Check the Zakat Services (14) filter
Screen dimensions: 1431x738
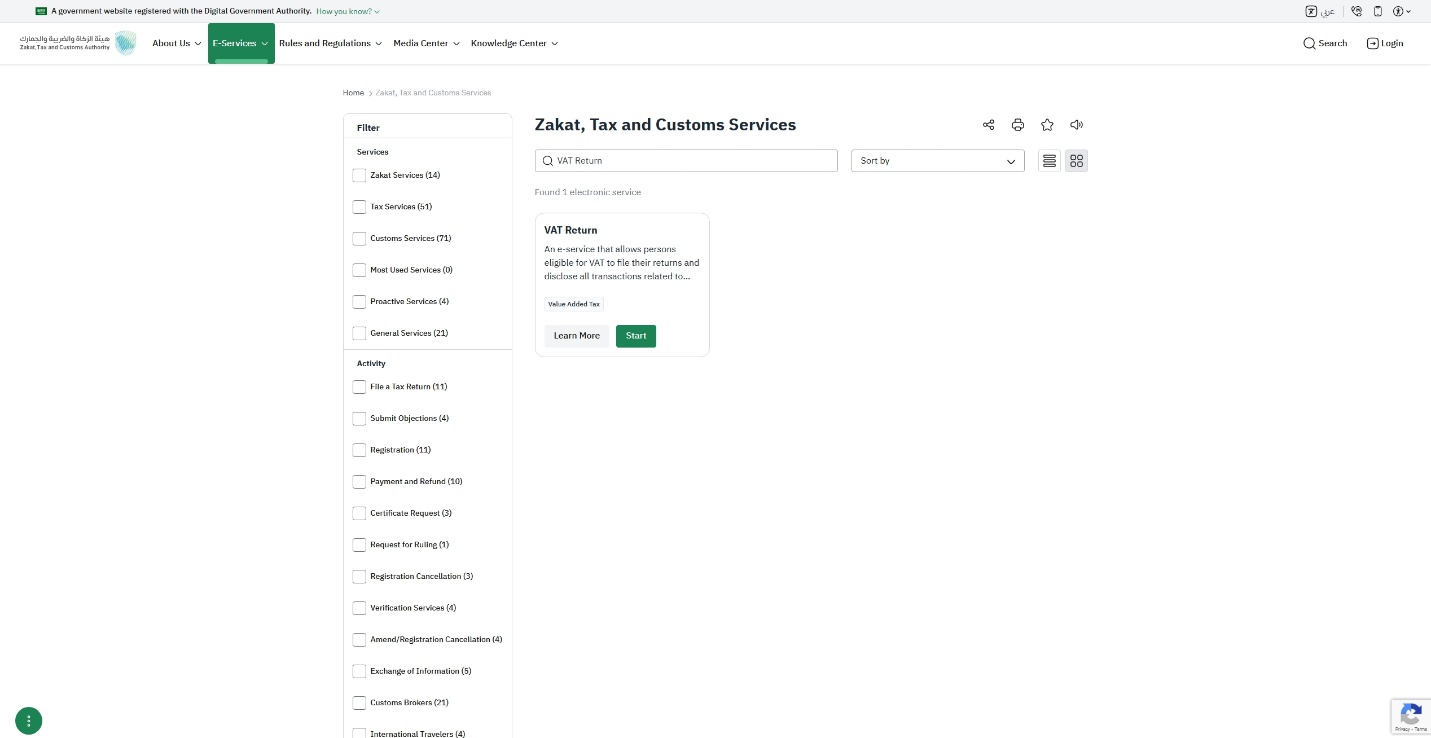(359, 175)
